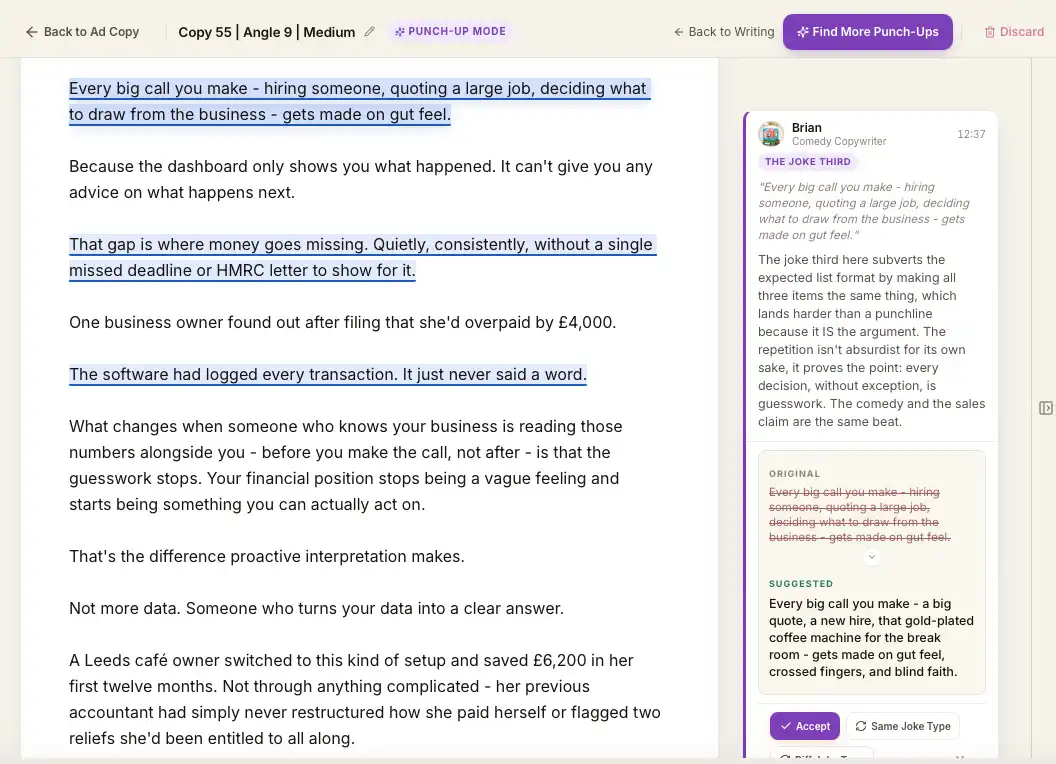
Task: Select highlighted line 'The software had logged every transaction'
Action: [x=328, y=374]
